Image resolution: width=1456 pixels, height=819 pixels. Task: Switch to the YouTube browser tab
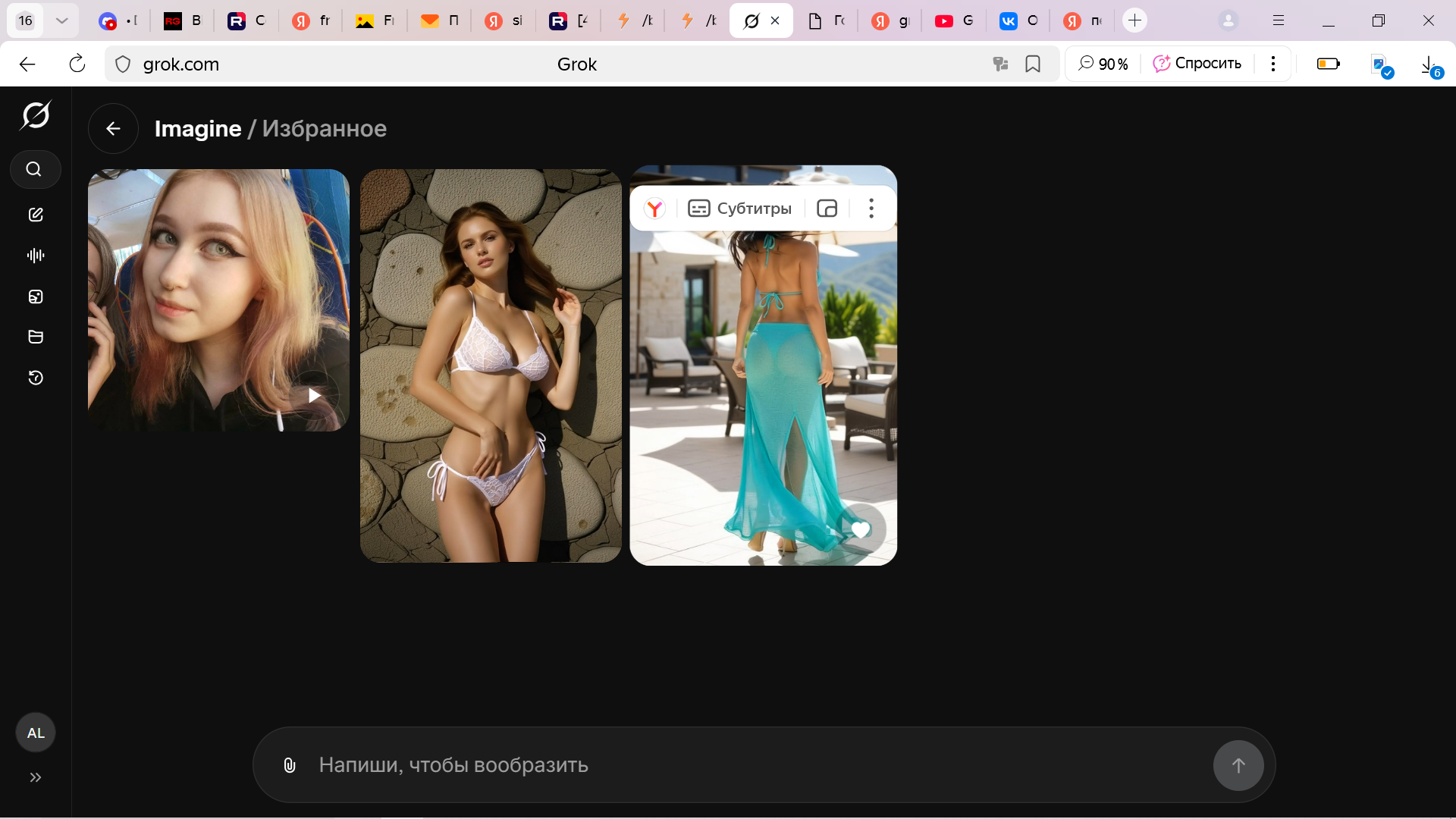point(952,20)
